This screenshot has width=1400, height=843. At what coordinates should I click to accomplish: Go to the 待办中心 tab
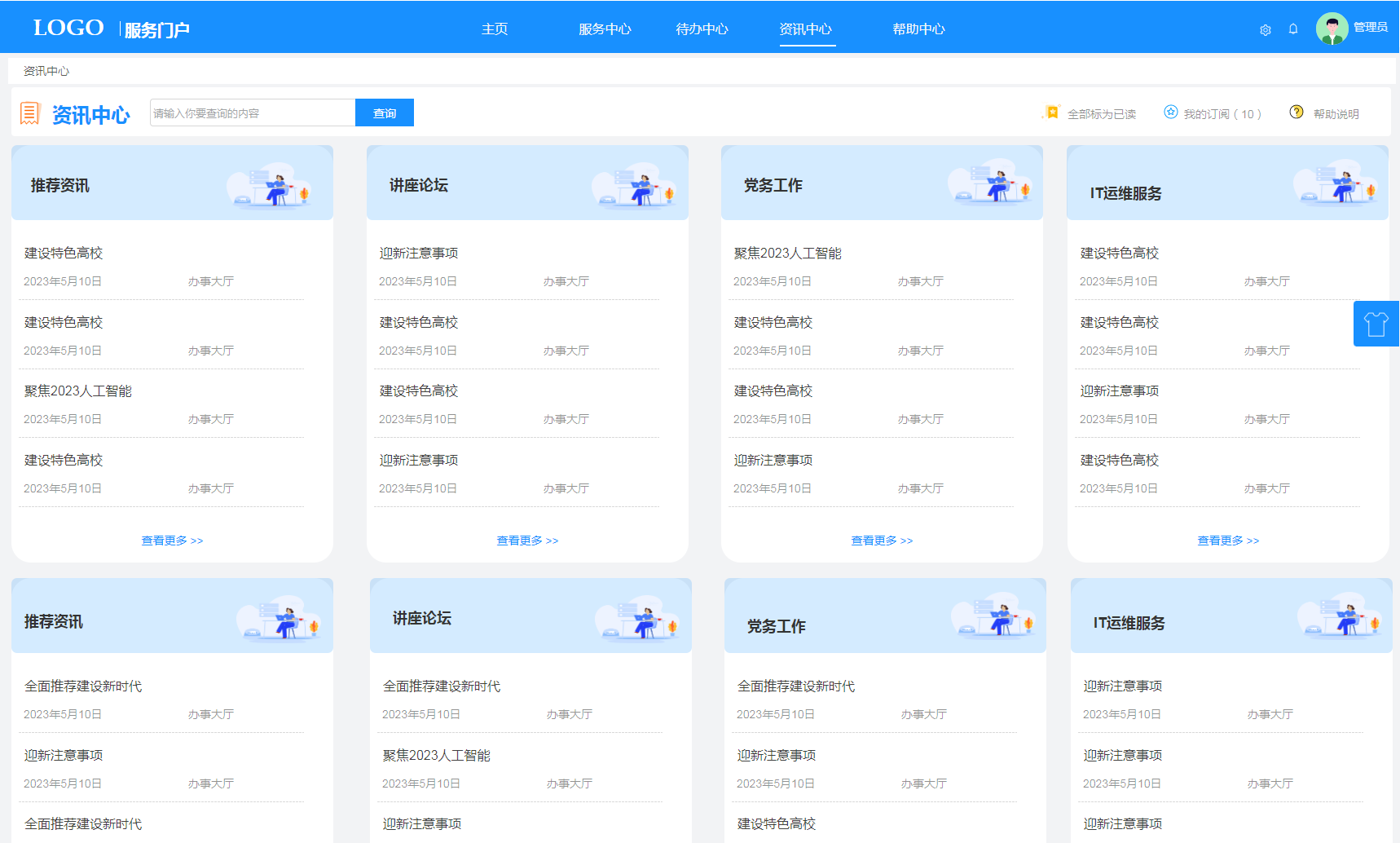702,29
